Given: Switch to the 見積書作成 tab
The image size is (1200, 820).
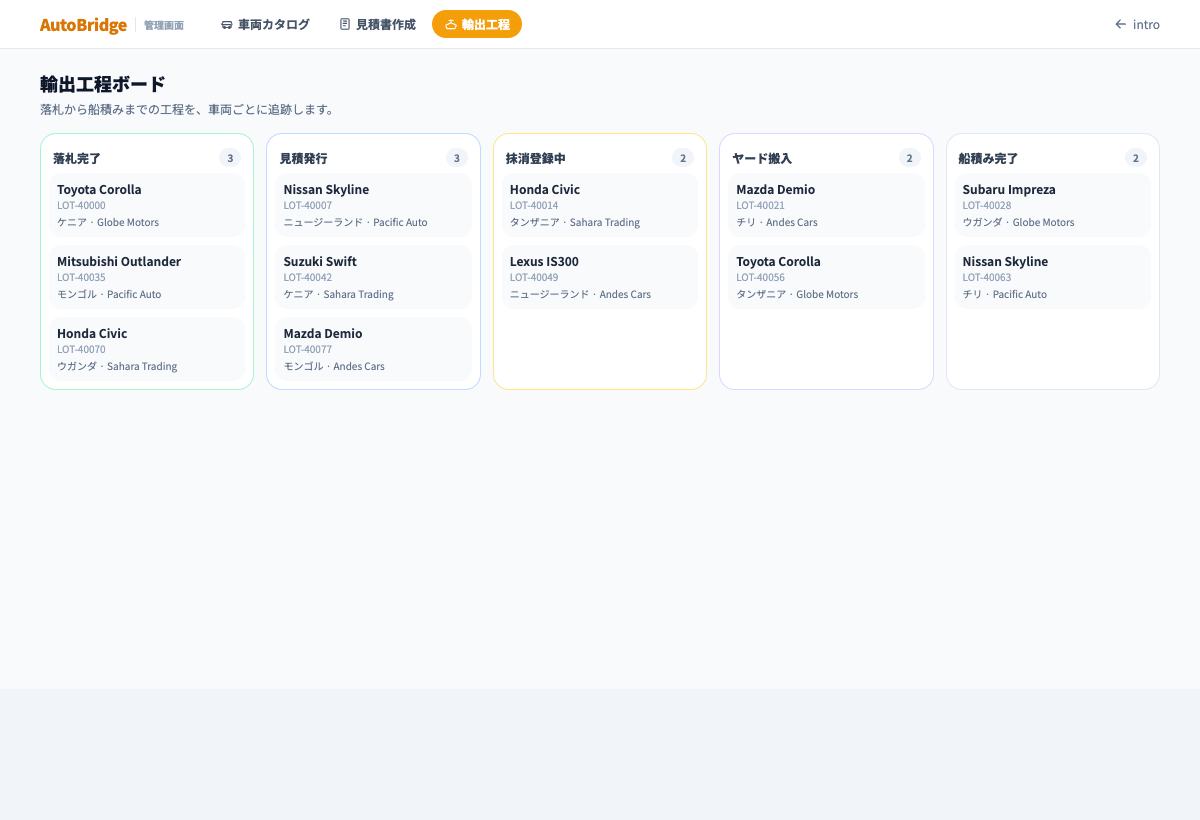Looking at the screenshot, I should coord(377,24).
